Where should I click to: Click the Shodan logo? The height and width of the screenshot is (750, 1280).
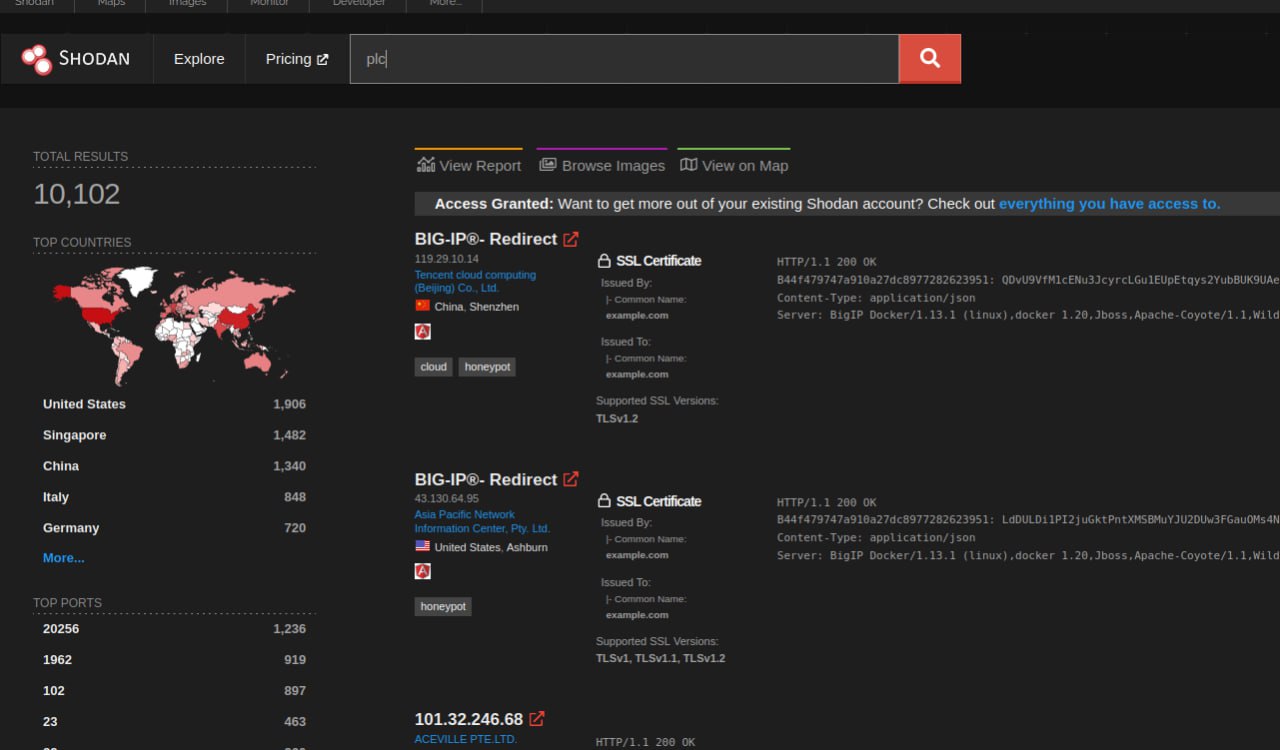(76, 59)
